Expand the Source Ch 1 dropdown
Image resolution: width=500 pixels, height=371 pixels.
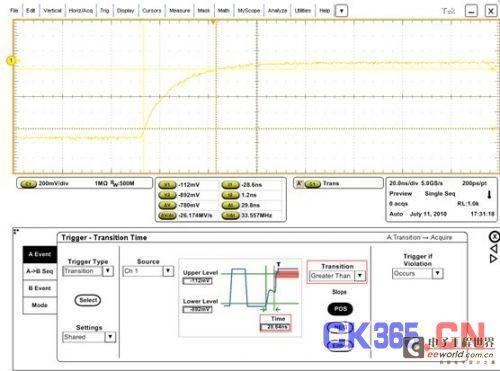click(x=148, y=271)
